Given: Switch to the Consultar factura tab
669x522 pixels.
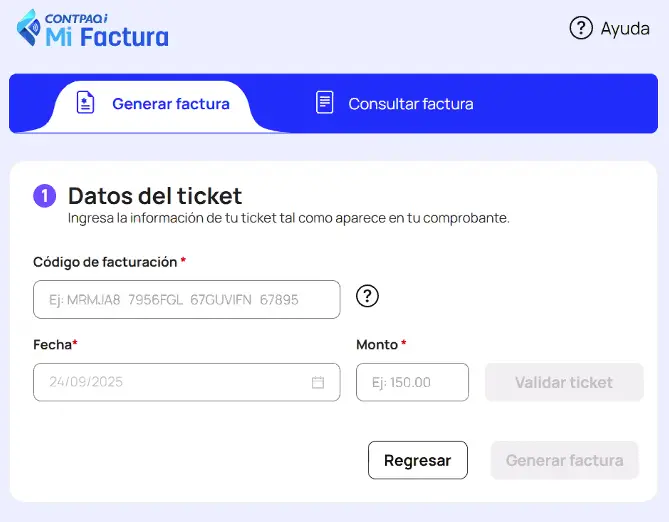Looking at the screenshot, I should click(410, 104).
